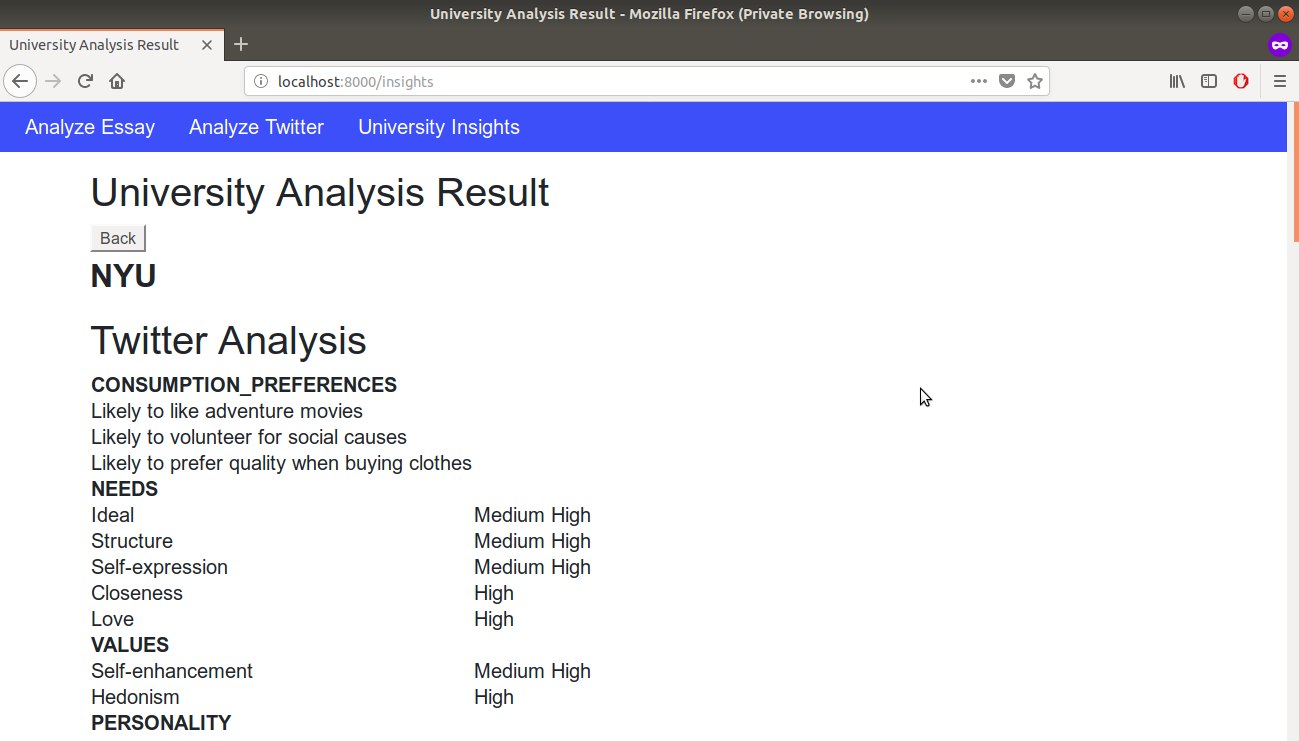The image size is (1299, 741).
Task: Open page actions three-dot menu
Action: [979, 81]
